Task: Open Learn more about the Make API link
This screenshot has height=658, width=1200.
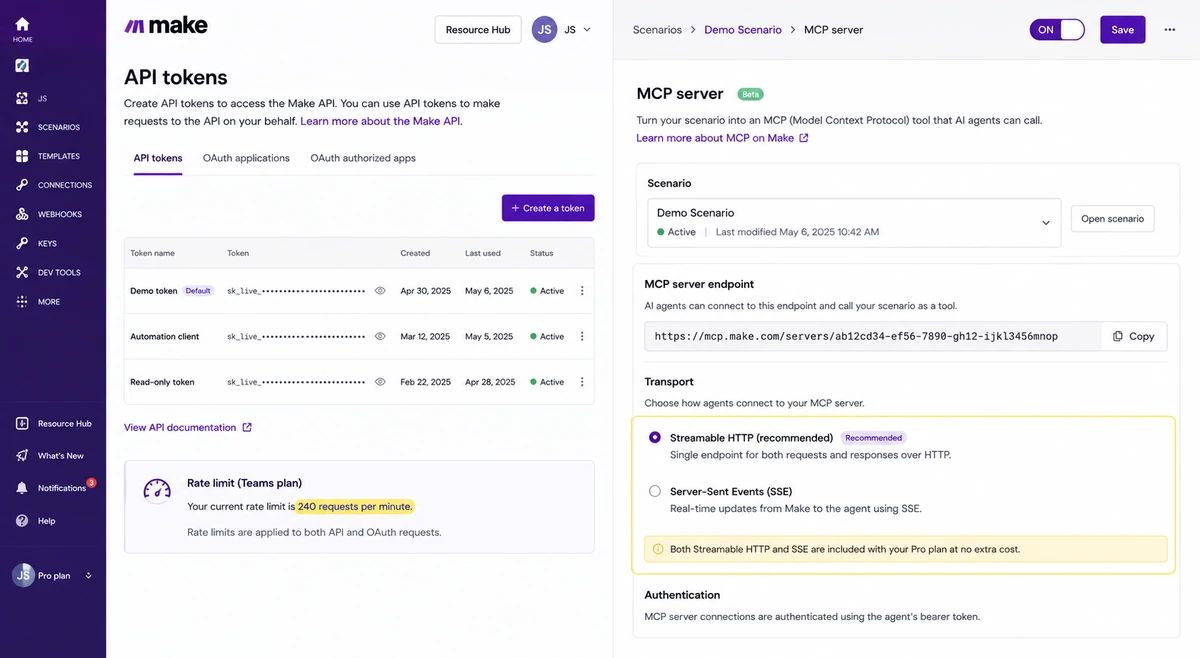Action: point(381,121)
